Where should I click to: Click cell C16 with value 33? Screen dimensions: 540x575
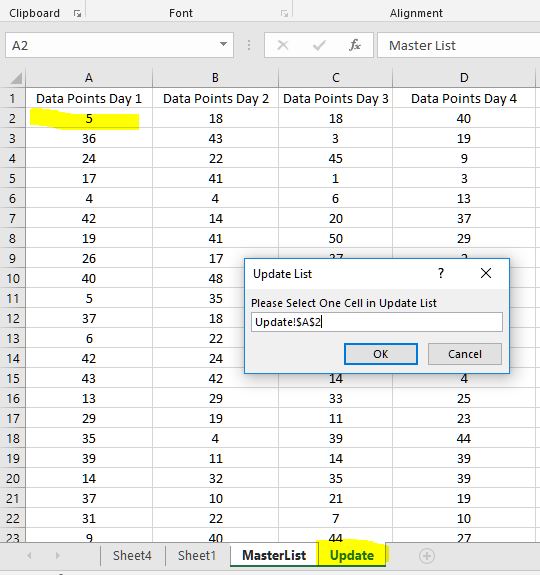(335, 398)
